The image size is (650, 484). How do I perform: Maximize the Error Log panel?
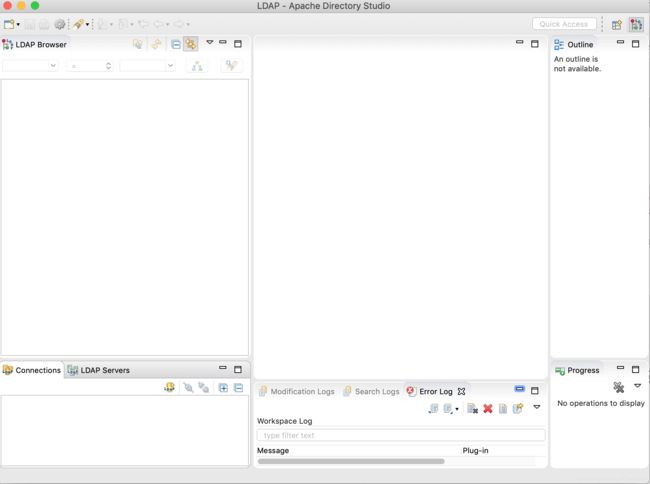click(535, 390)
